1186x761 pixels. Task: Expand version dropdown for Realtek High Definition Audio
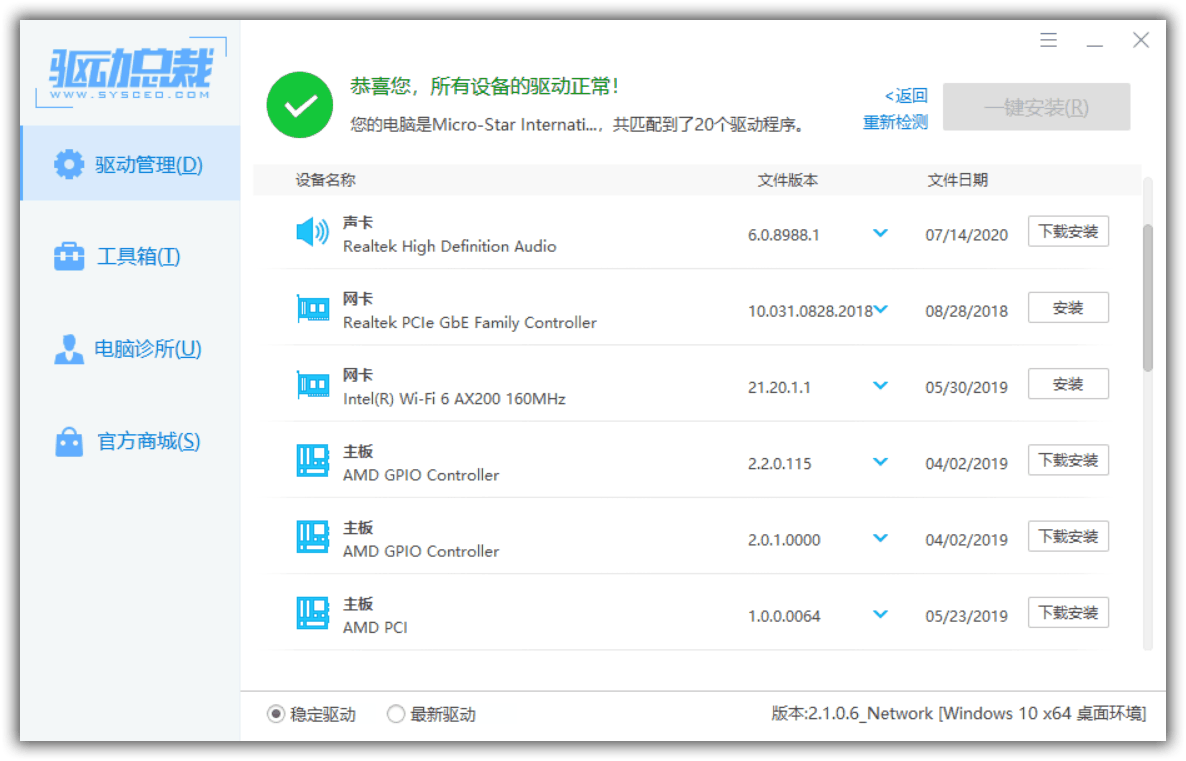[880, 233]
